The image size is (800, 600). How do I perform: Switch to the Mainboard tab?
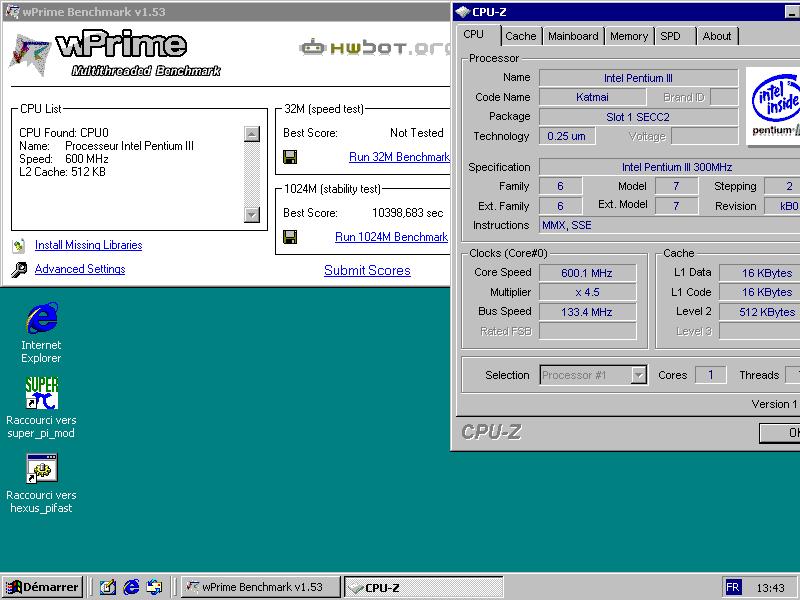[x=573, y=36]
